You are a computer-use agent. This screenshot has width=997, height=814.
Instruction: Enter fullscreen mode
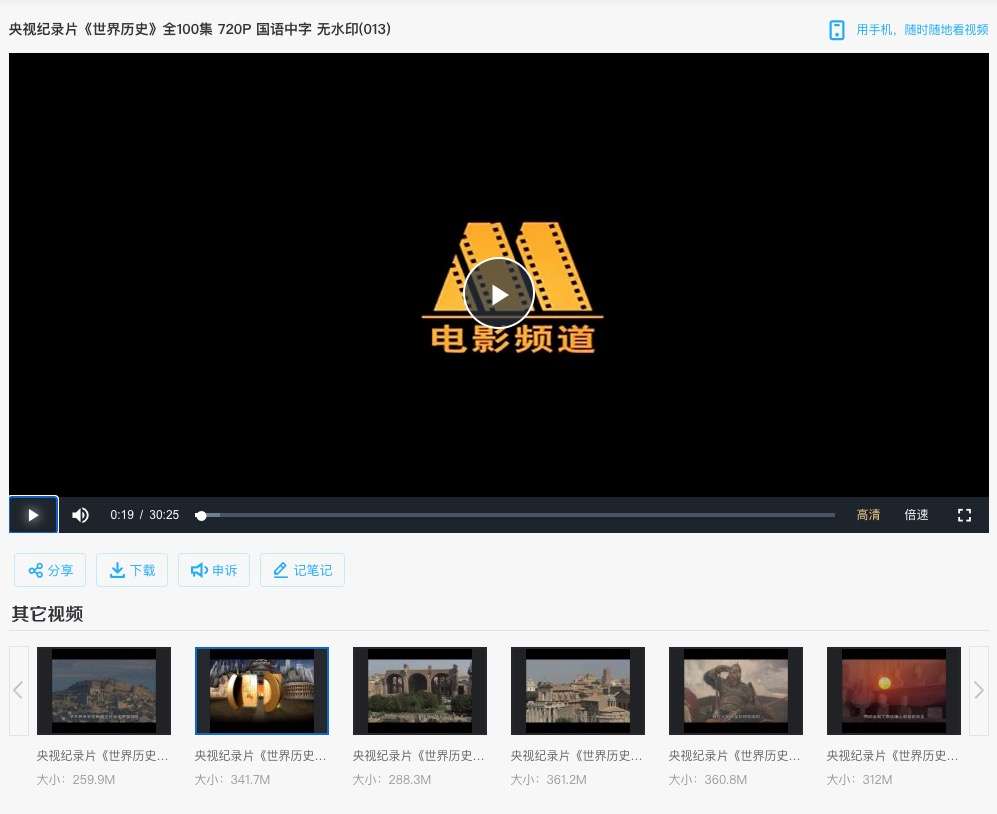click(964, 515)
